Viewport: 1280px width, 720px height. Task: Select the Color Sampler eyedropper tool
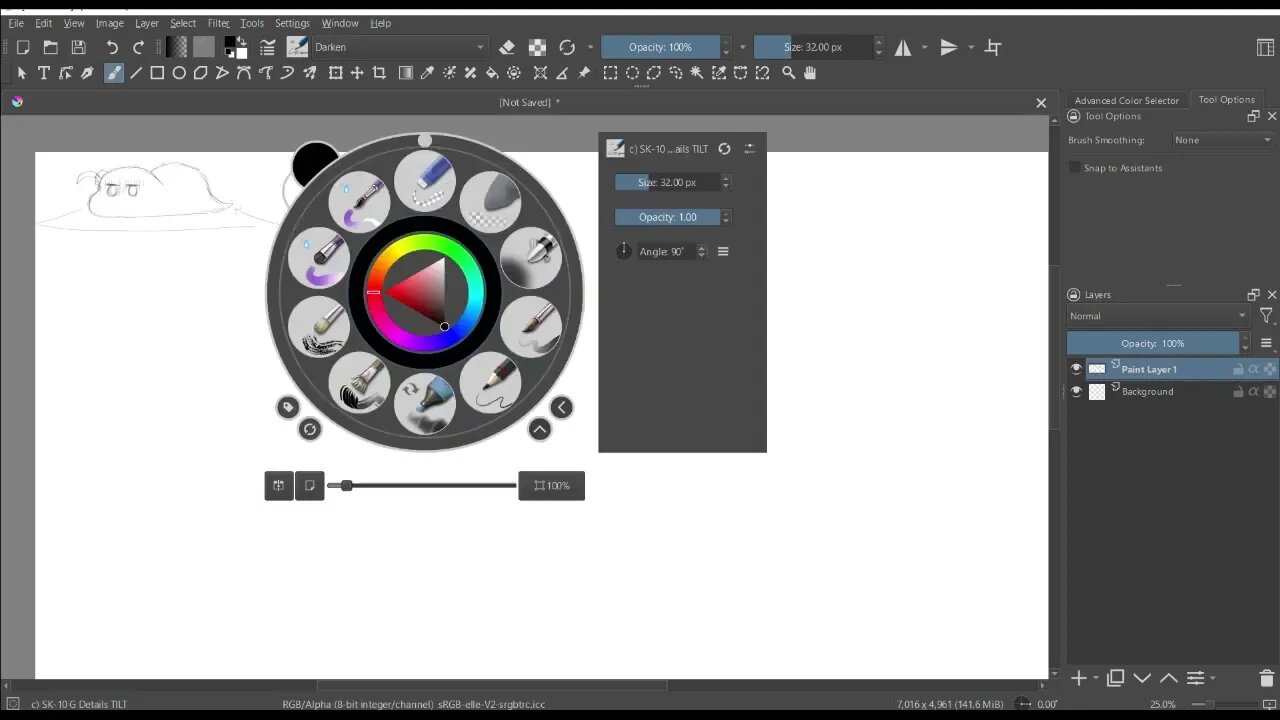point(427,73)
